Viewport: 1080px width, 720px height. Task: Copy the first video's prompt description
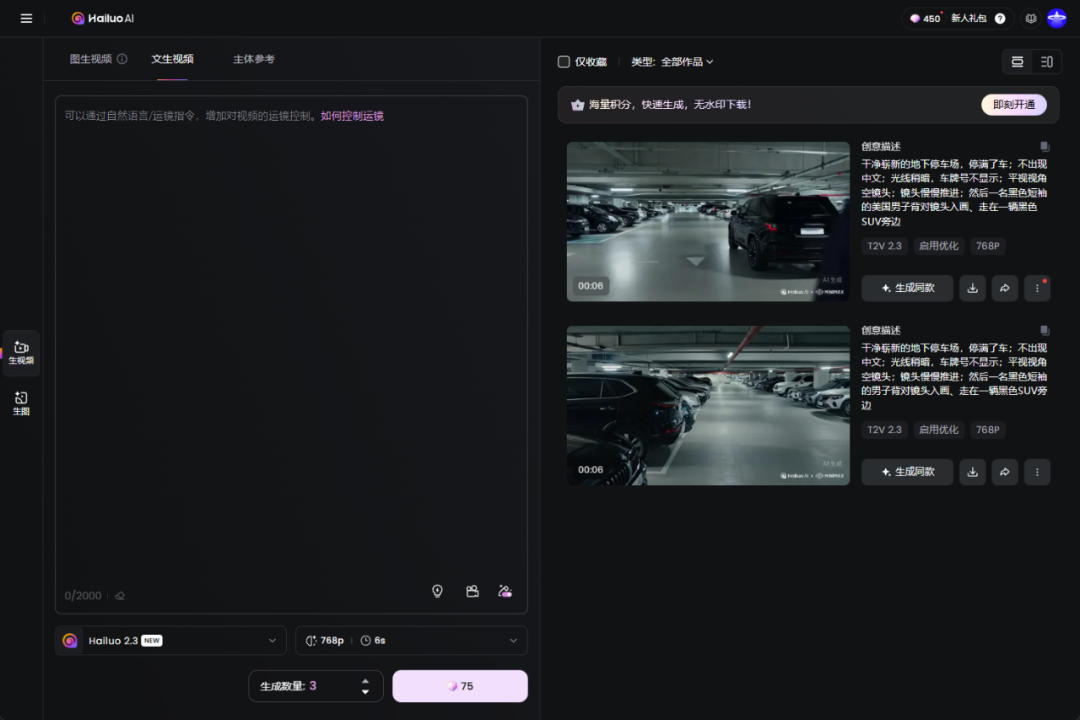click(1044, 146)
